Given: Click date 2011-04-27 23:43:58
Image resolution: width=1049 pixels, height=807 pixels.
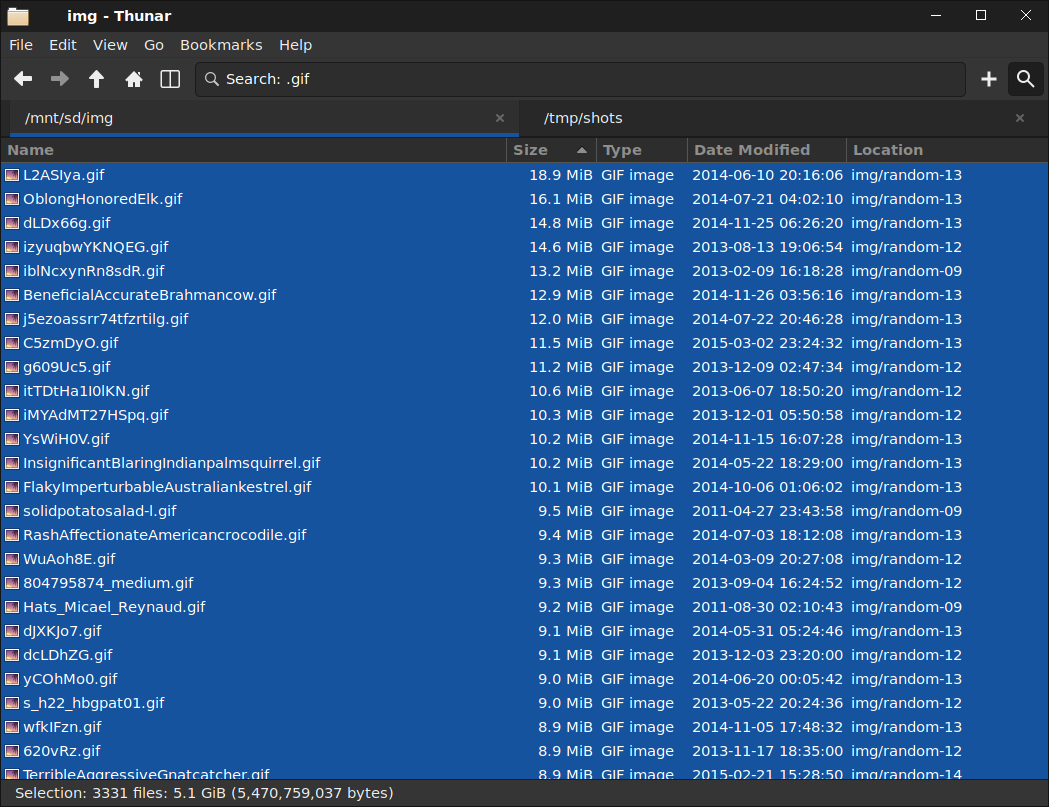Looking at the screenshot, I should click(767, 511).
